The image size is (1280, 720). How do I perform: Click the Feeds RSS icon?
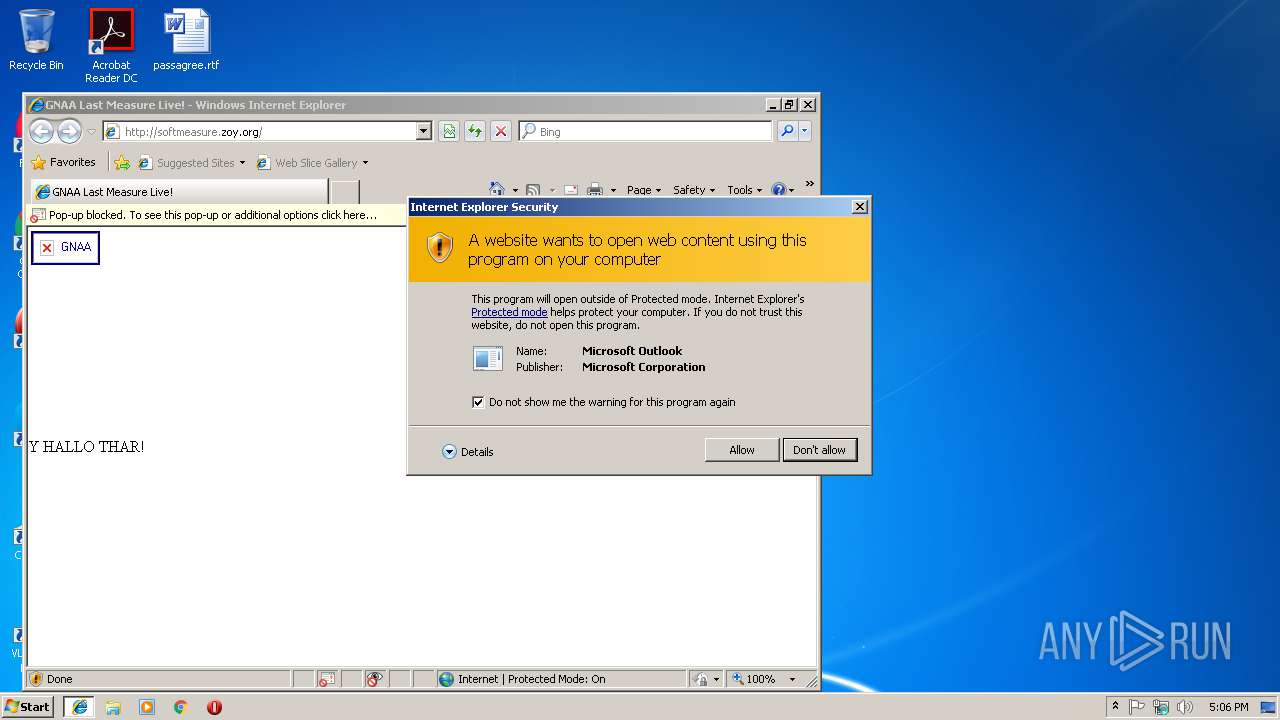click(x=533, y=190)
